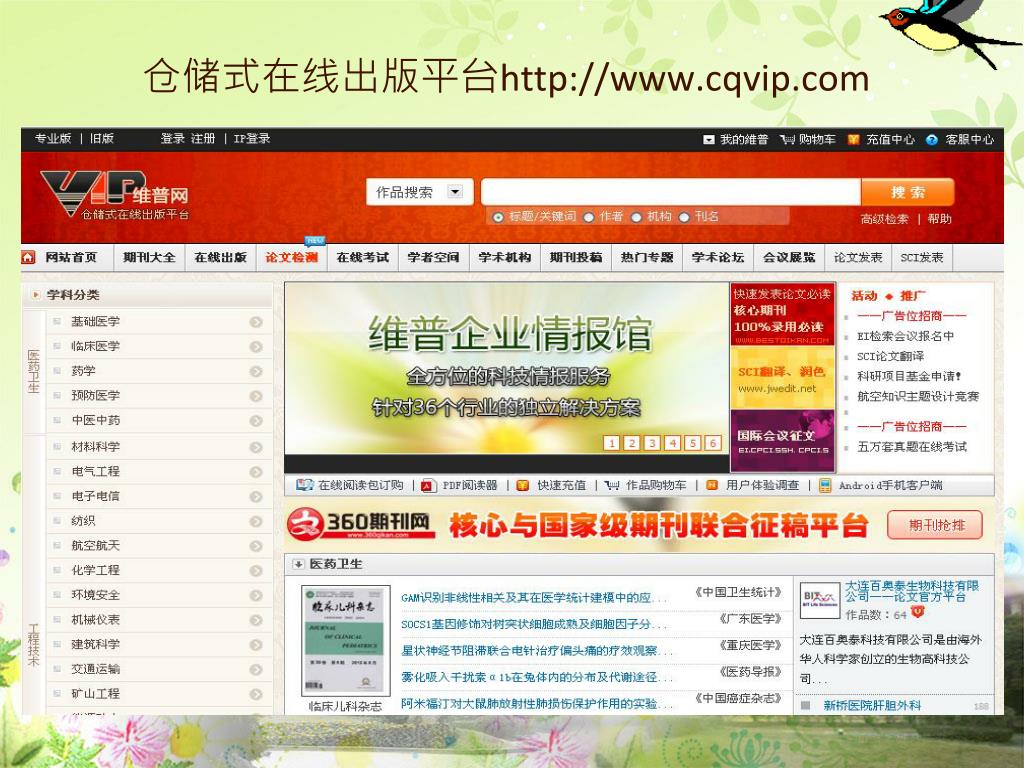Click the VIP 维普网 logo
The width and height of the screenshot is (1024, 768).
point(115,195)
